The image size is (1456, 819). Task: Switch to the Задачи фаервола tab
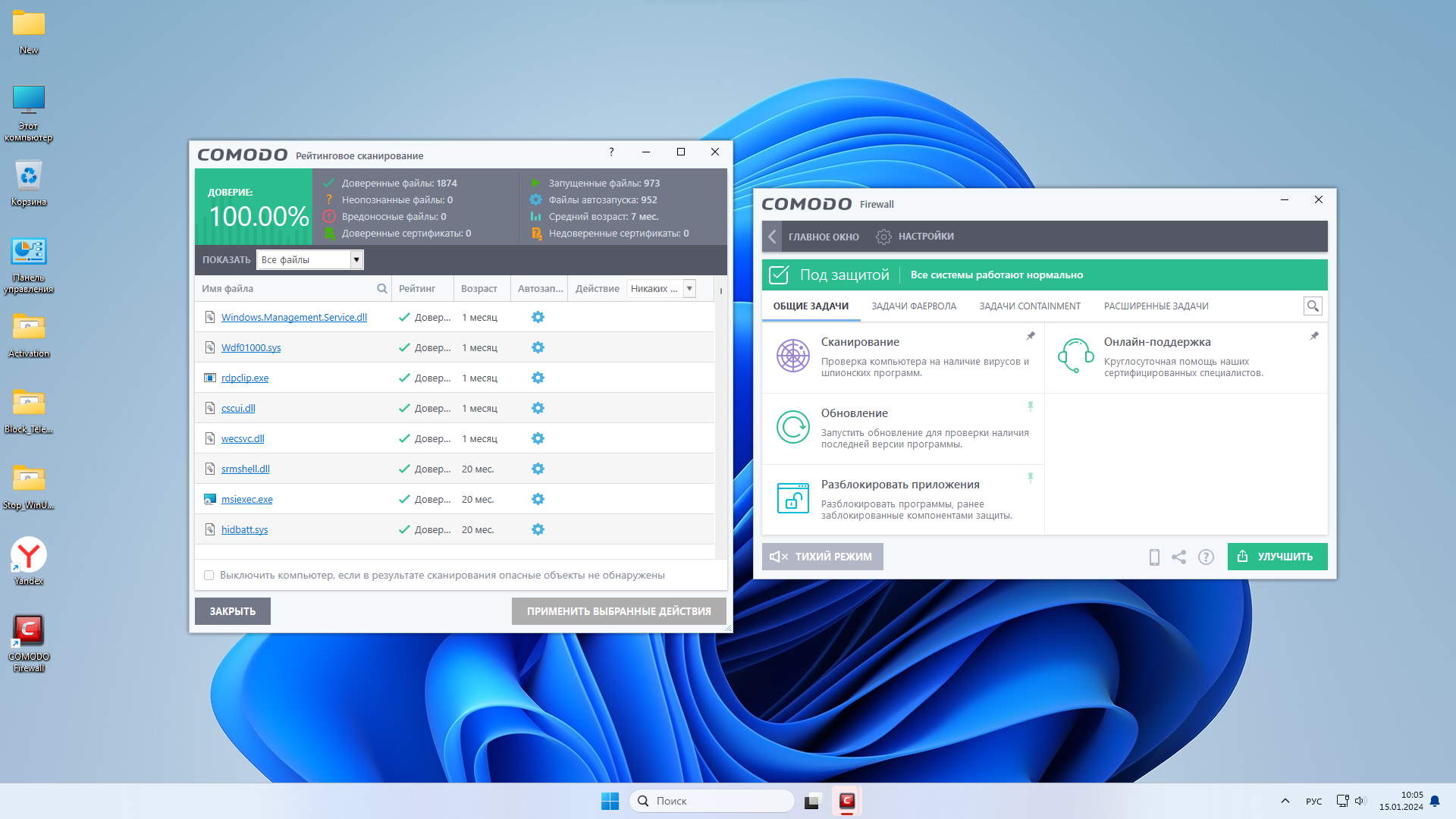click(x=913, y=306)
